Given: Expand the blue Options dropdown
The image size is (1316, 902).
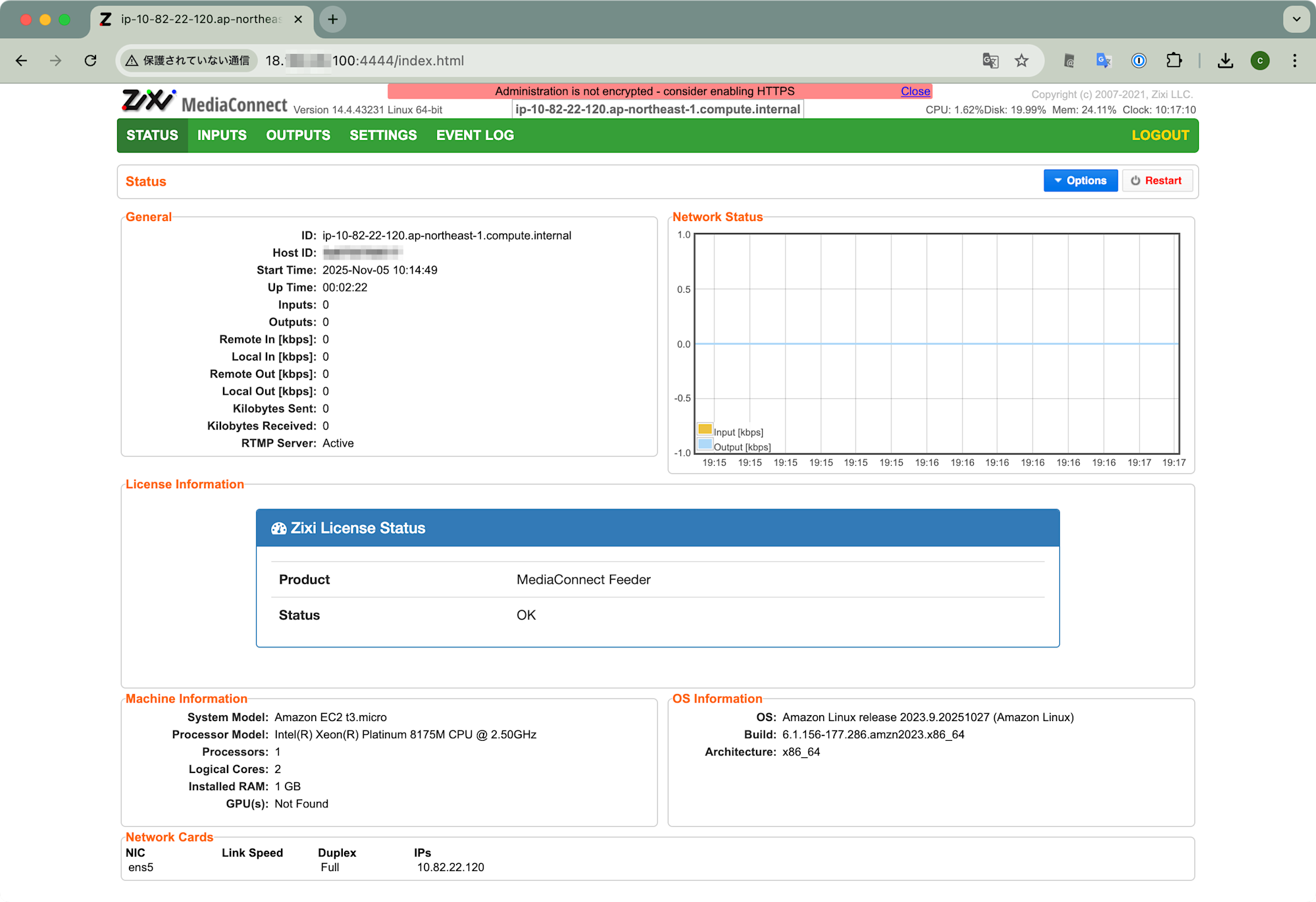Looking at the screenshot, I should pyautogui.click(x=1080, y=180).
